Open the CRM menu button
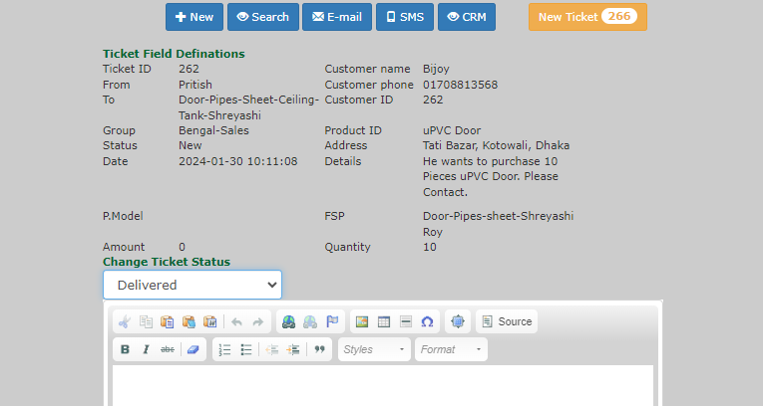Image resolution: width=763 pixels, height=406 pixels. (x=466, y=17)
